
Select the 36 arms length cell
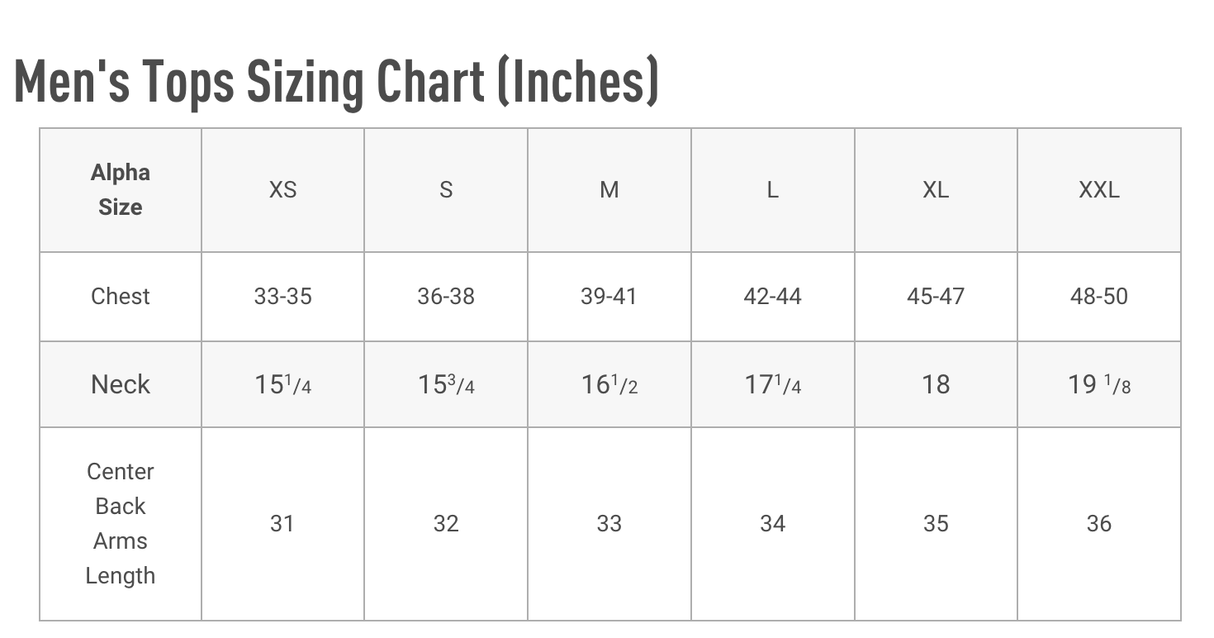1098,523
